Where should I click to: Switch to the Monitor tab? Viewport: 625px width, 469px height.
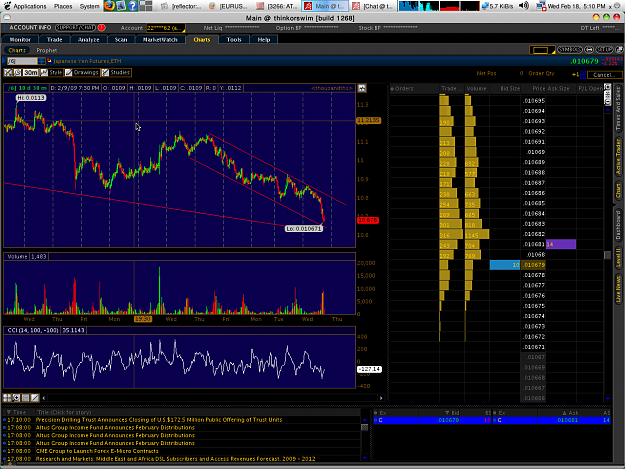[20, 39]
